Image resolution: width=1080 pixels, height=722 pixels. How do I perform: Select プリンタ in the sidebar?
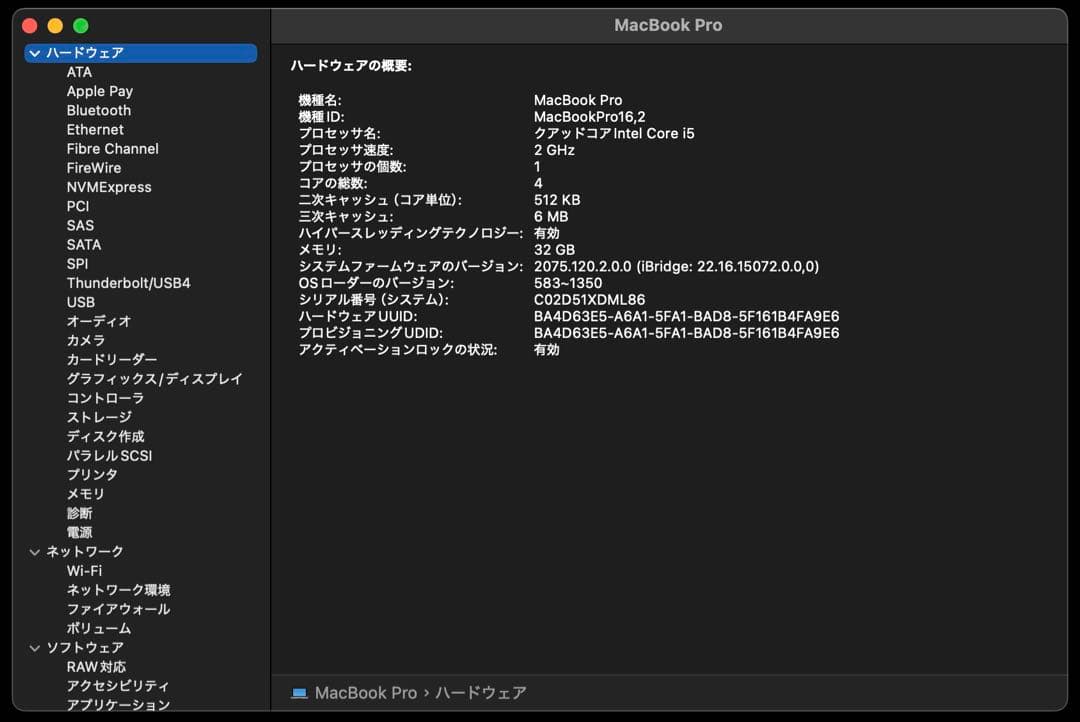(x=92, y=475)
